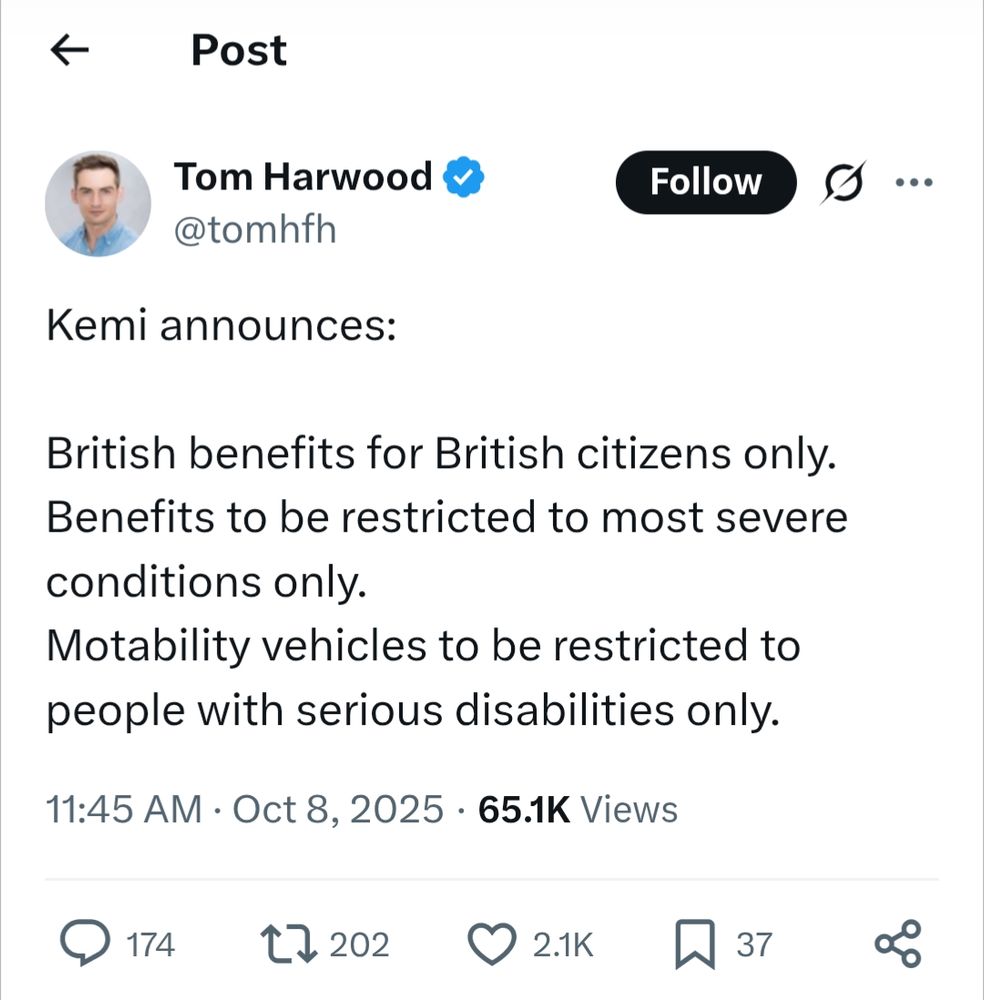Open the @tomhfh handle link
984x1000 pixels.
(x=255, y=230)
